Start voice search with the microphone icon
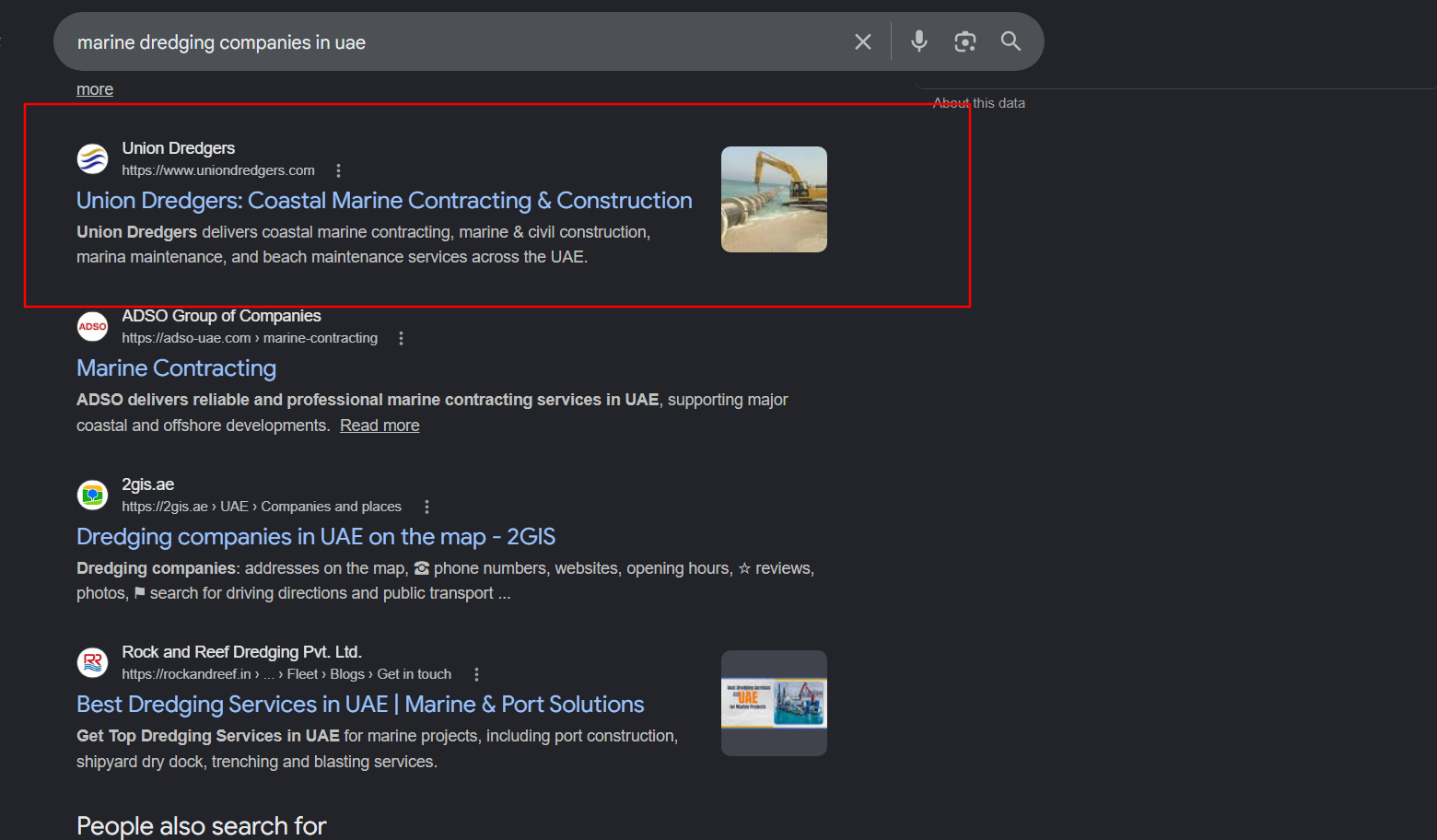Image resolution: width=1437 pixels, height=840 pixels. (x=918, y=41)
